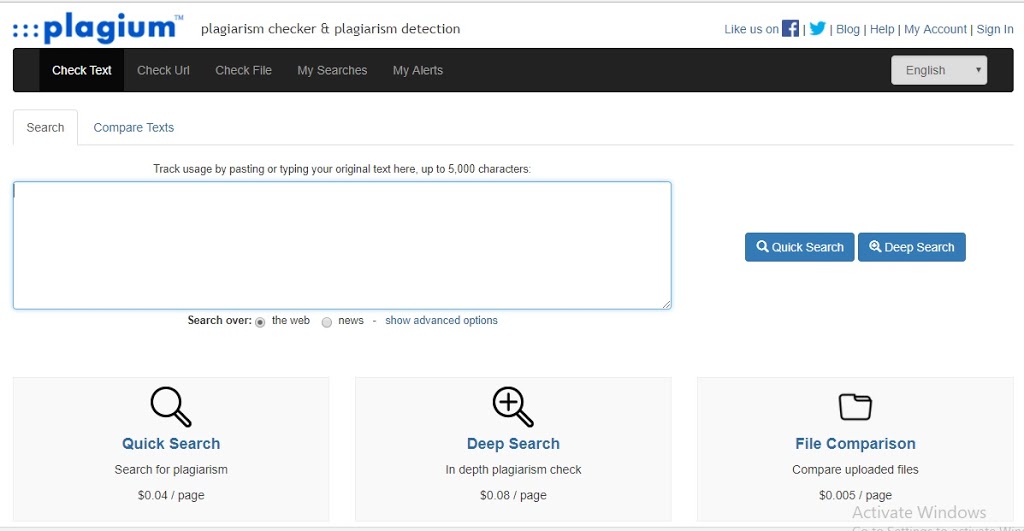Go to My Searches
This screenshot has width=1024, height=531.
click(332, 70)
